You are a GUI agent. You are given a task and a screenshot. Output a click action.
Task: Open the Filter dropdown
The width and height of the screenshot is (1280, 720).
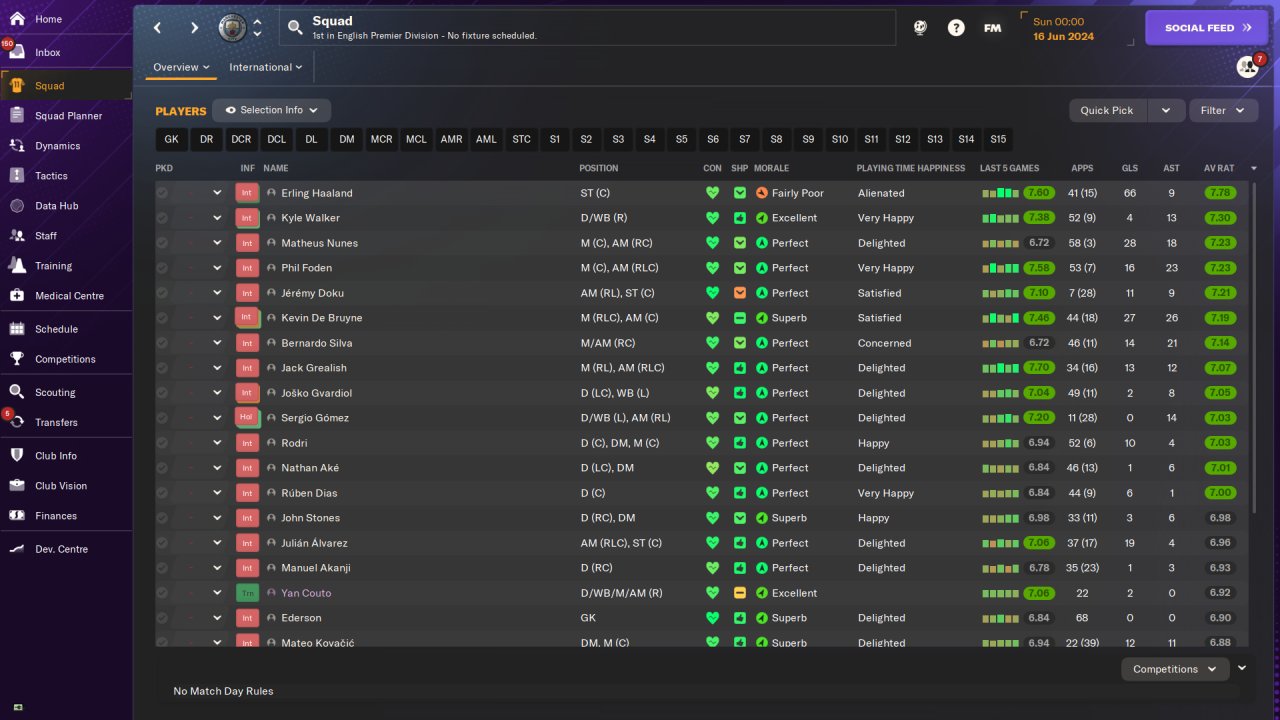point(1223,110)
